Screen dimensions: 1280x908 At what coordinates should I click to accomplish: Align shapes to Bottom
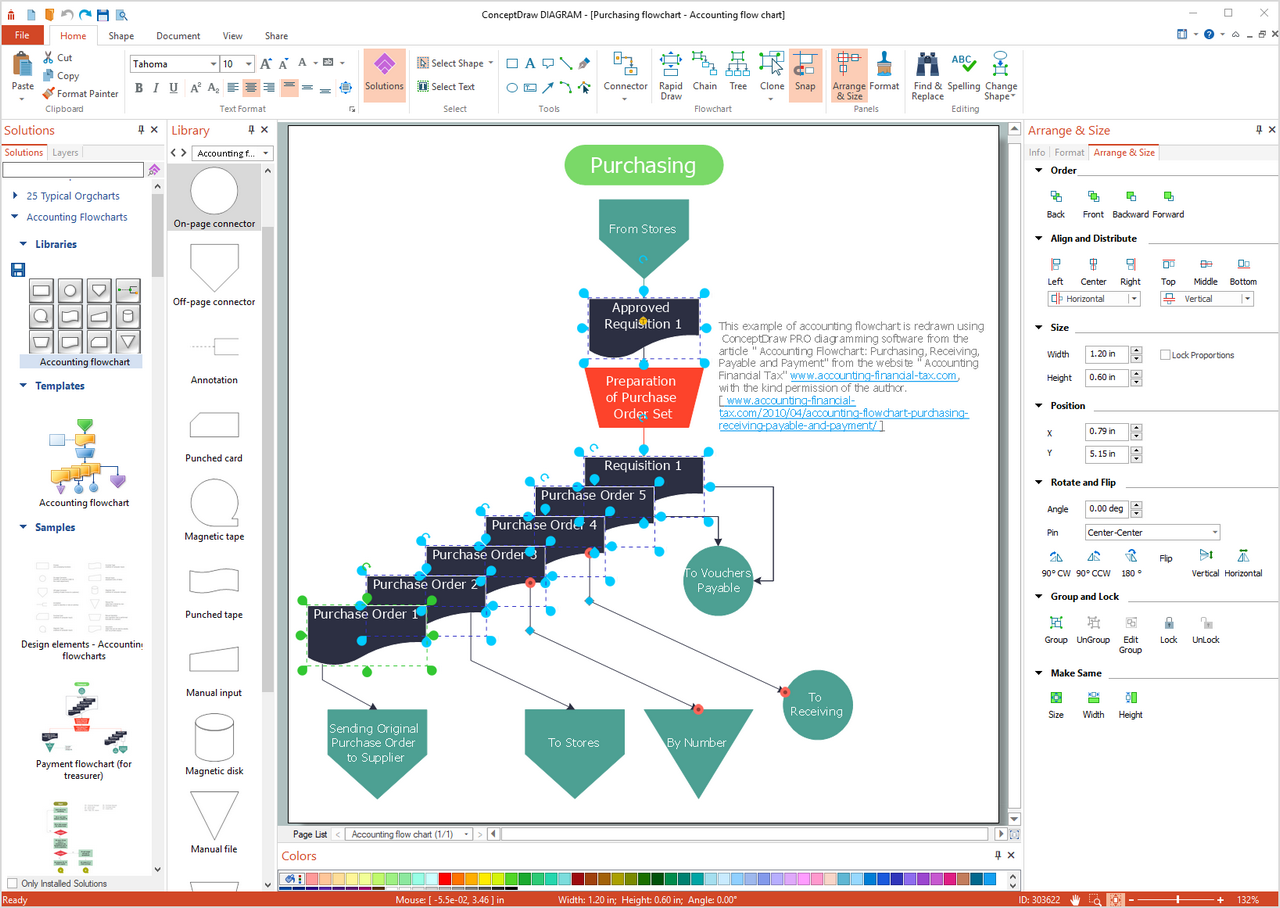tap(1243, 271)
